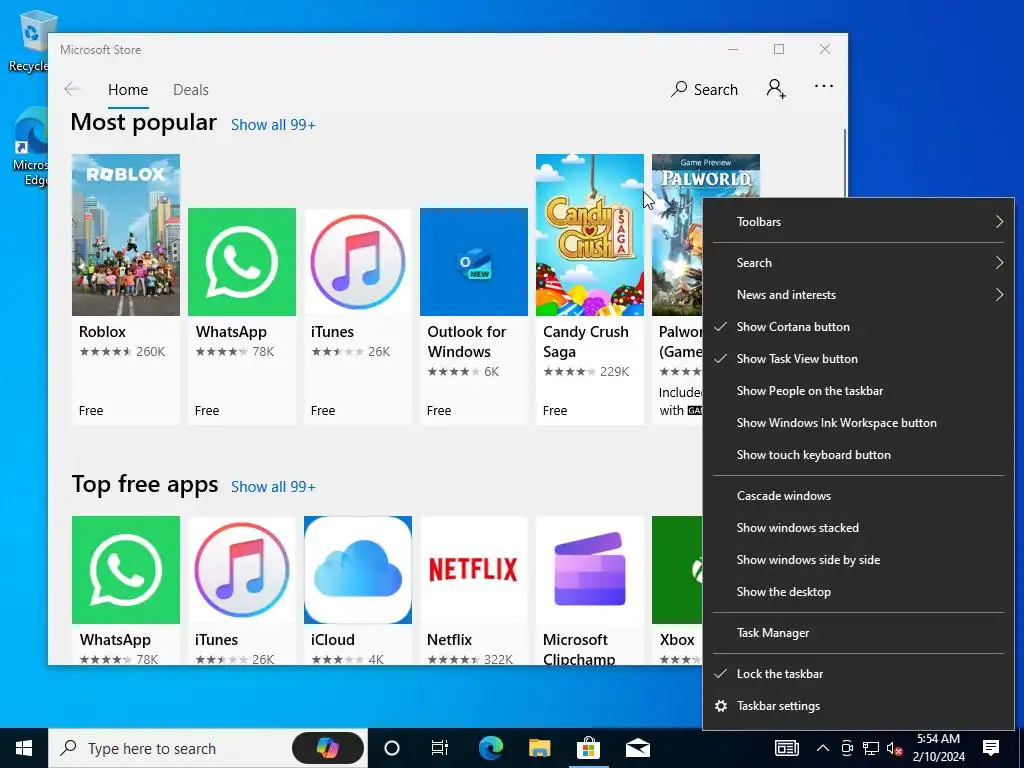Open Candy Crush Saga tile image
1024x768 pixels.
pos(590,235)
